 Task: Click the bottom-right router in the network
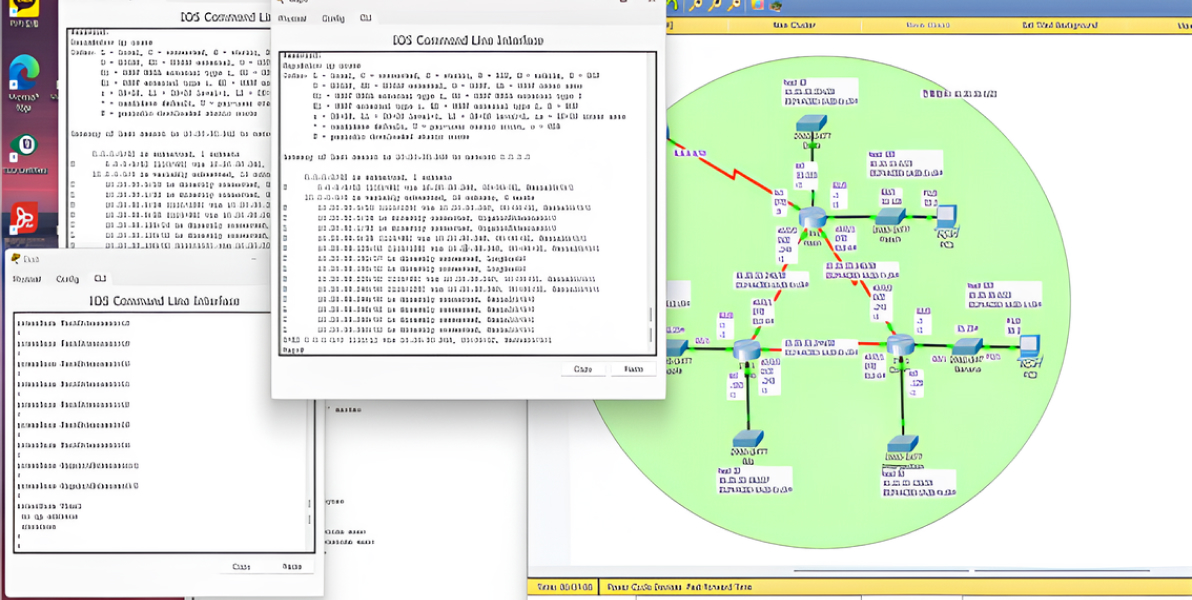[x=901, y=346]
